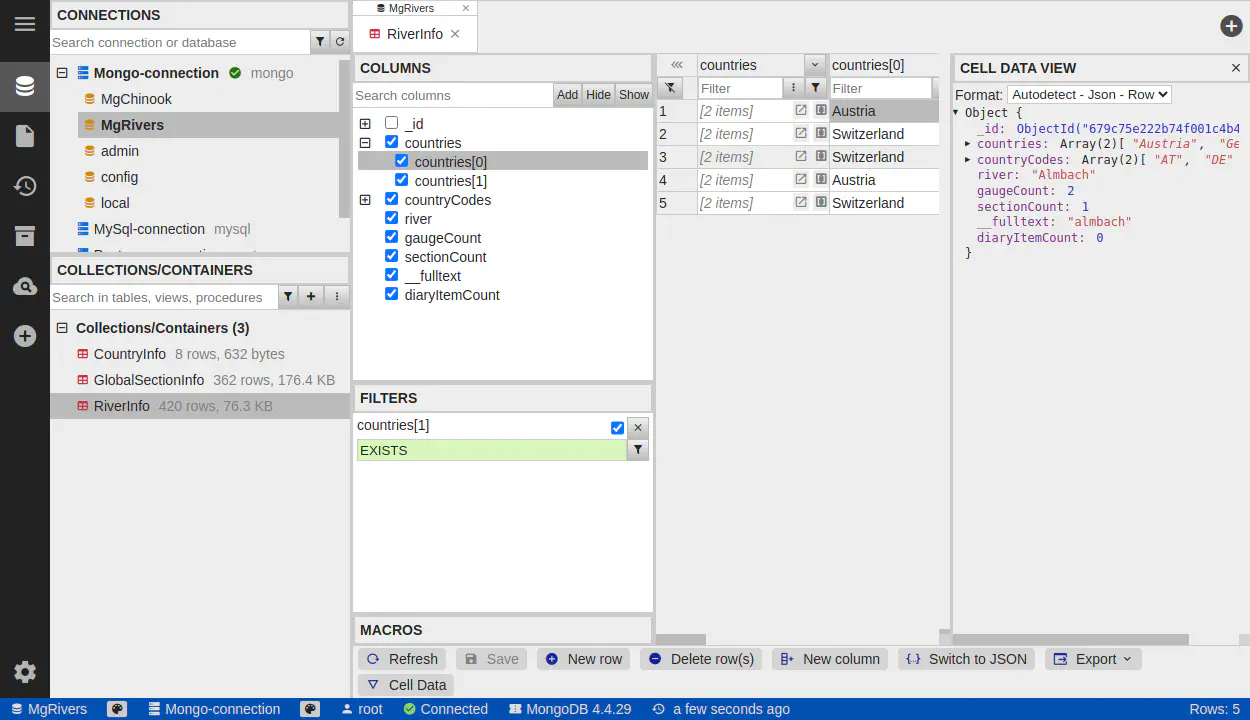
Task: Open the query history sidebar icon
Action: [25, 186]
